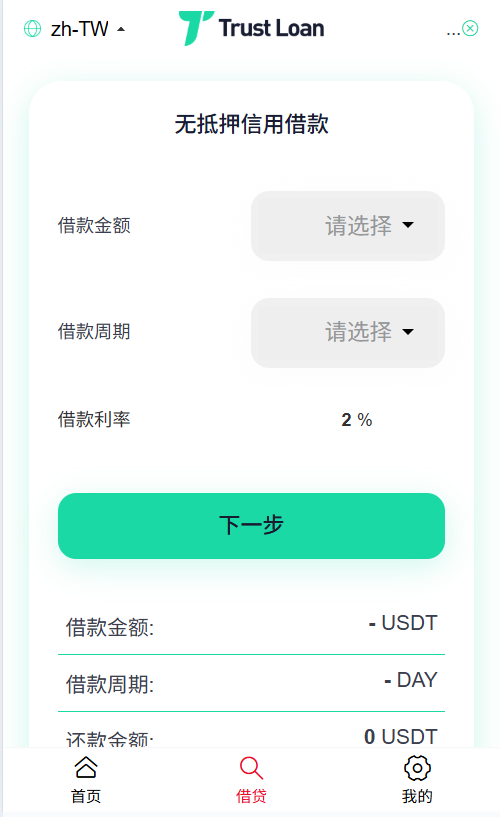This screenshot has height=817, width=500.
Task: Click the 借款周期 DAY summary row
Action: tap(252, 684)
